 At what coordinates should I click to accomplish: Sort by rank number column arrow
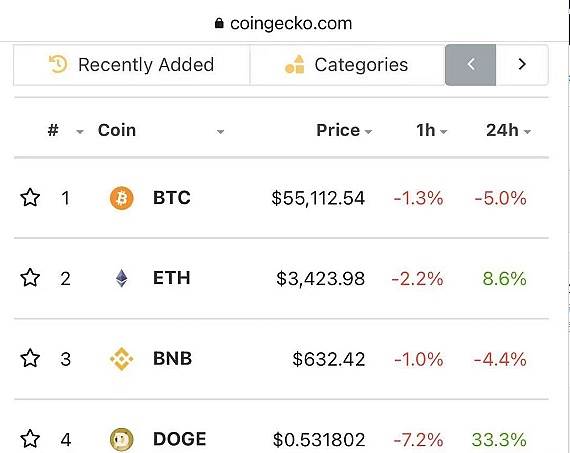(x=80, y=132)
